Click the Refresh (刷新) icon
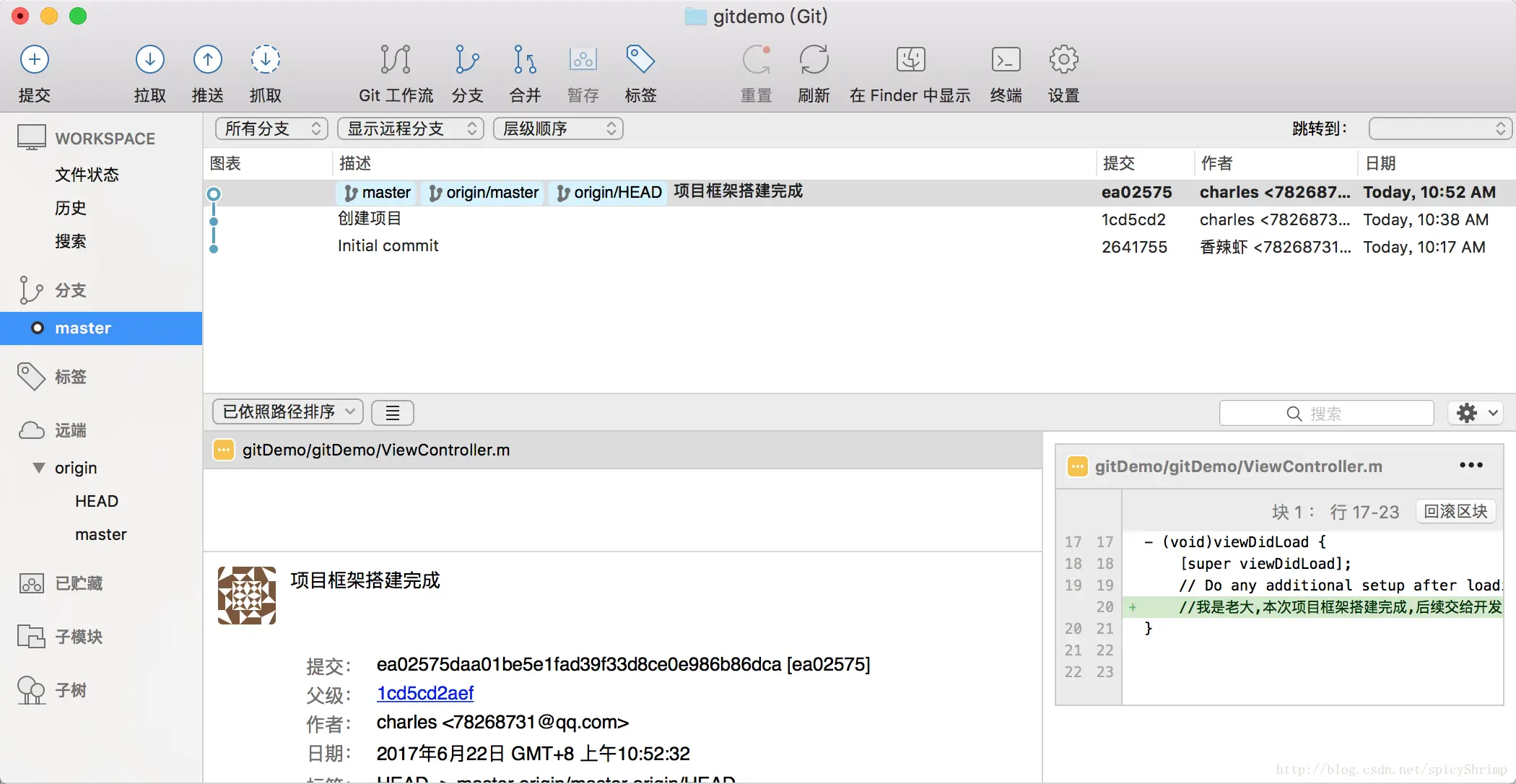The image size is (1516, 784). pyautogui.click(x=814, y=60)
